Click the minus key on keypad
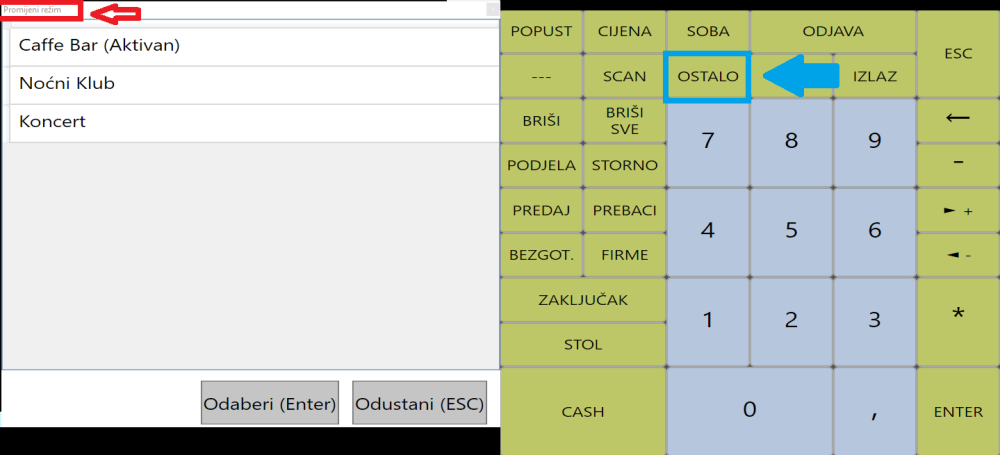The width and height of the screenshot is (1000, 455). coord(958,165)
